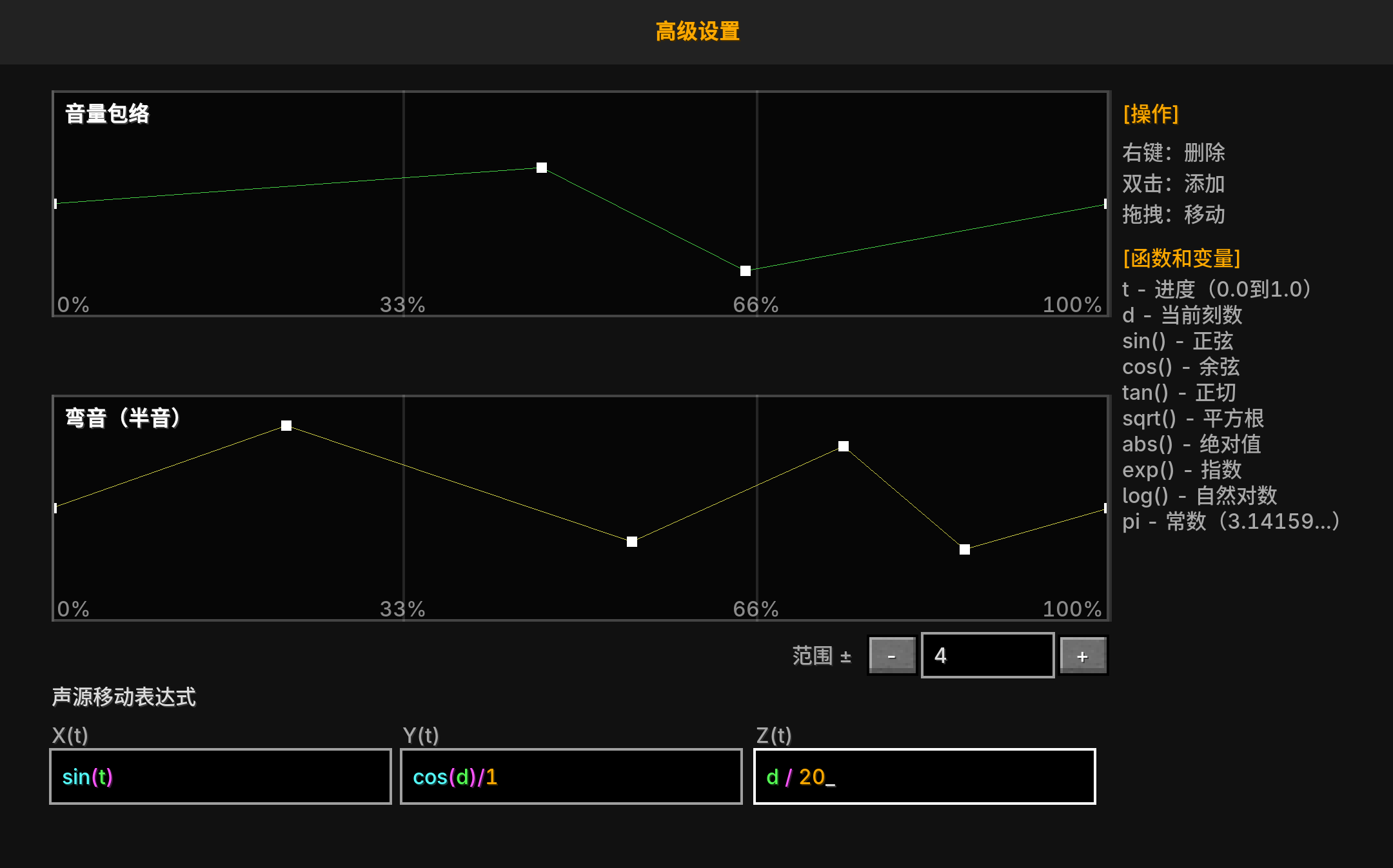Click the X(t) expression field with sin(t)

coord(221,776)
